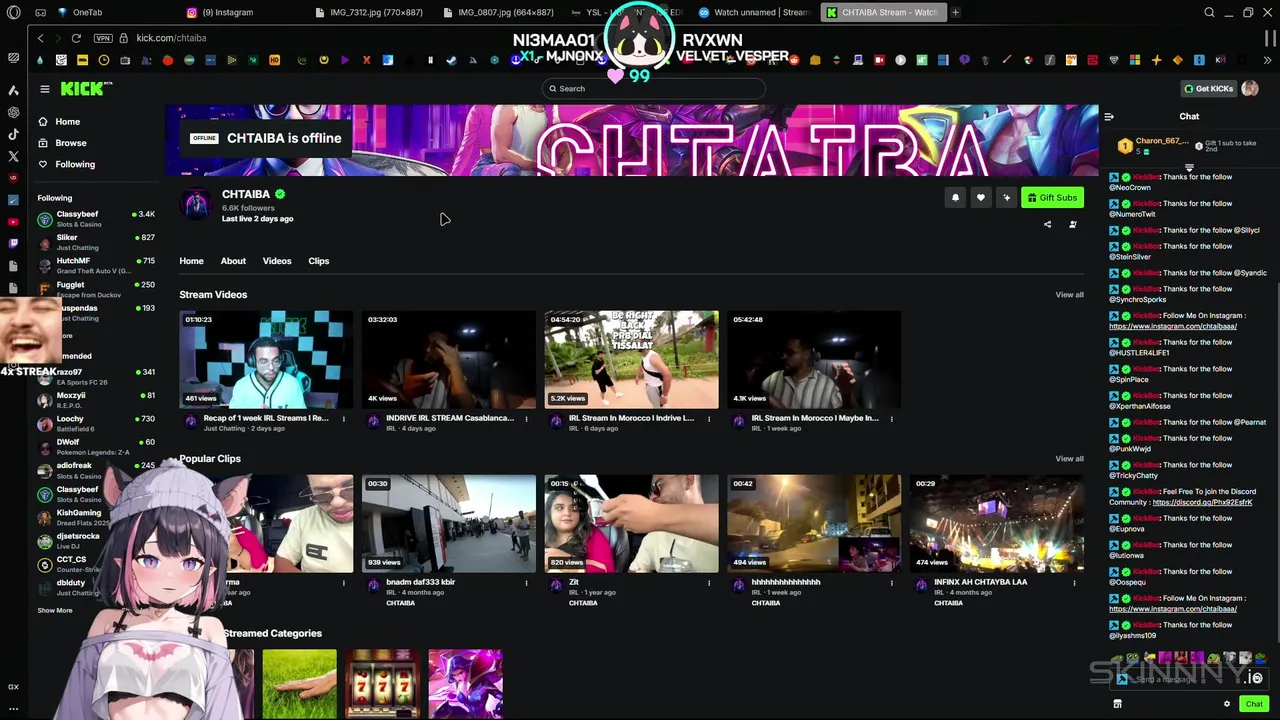The height and width of the screenshot is (720, 1280).
Task: Click the browser back arrow
Action: tap(40, 38)
